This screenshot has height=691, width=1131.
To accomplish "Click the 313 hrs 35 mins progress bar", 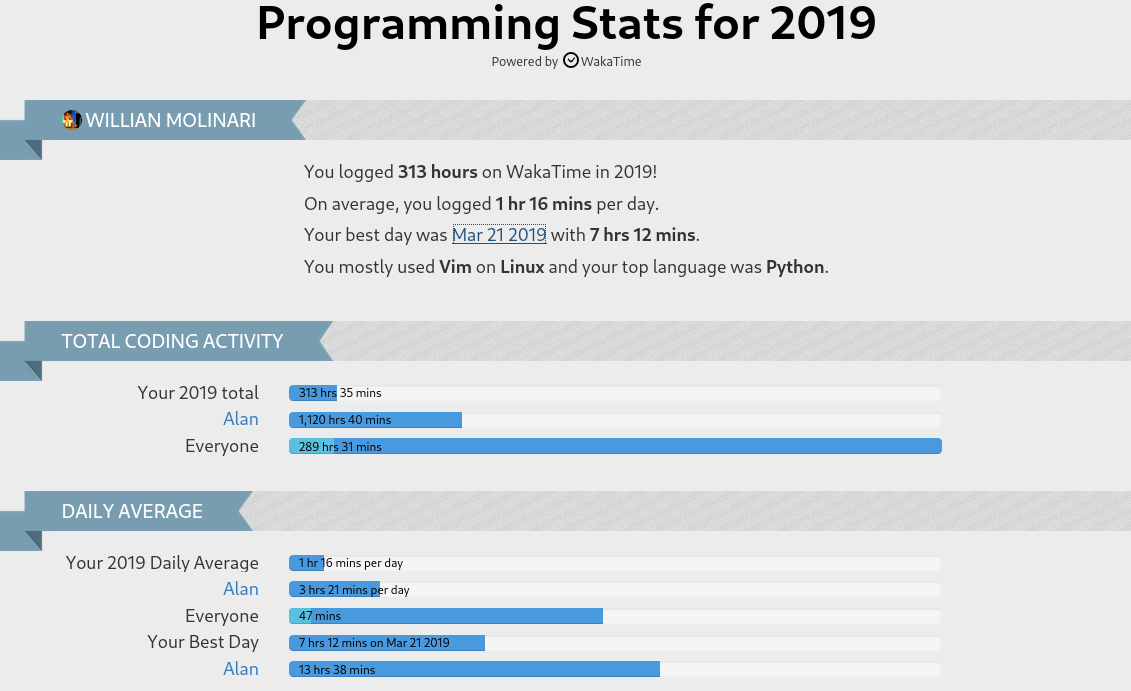I will point(615,393).
